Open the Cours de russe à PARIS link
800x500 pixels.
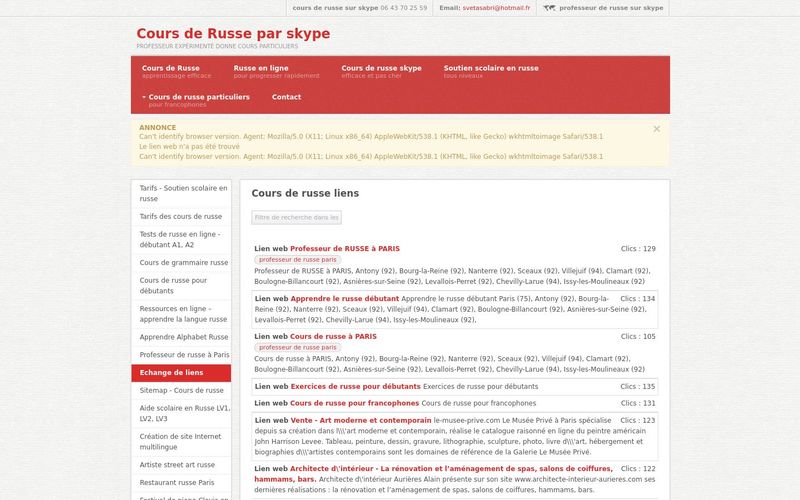(x=333, y=337)
